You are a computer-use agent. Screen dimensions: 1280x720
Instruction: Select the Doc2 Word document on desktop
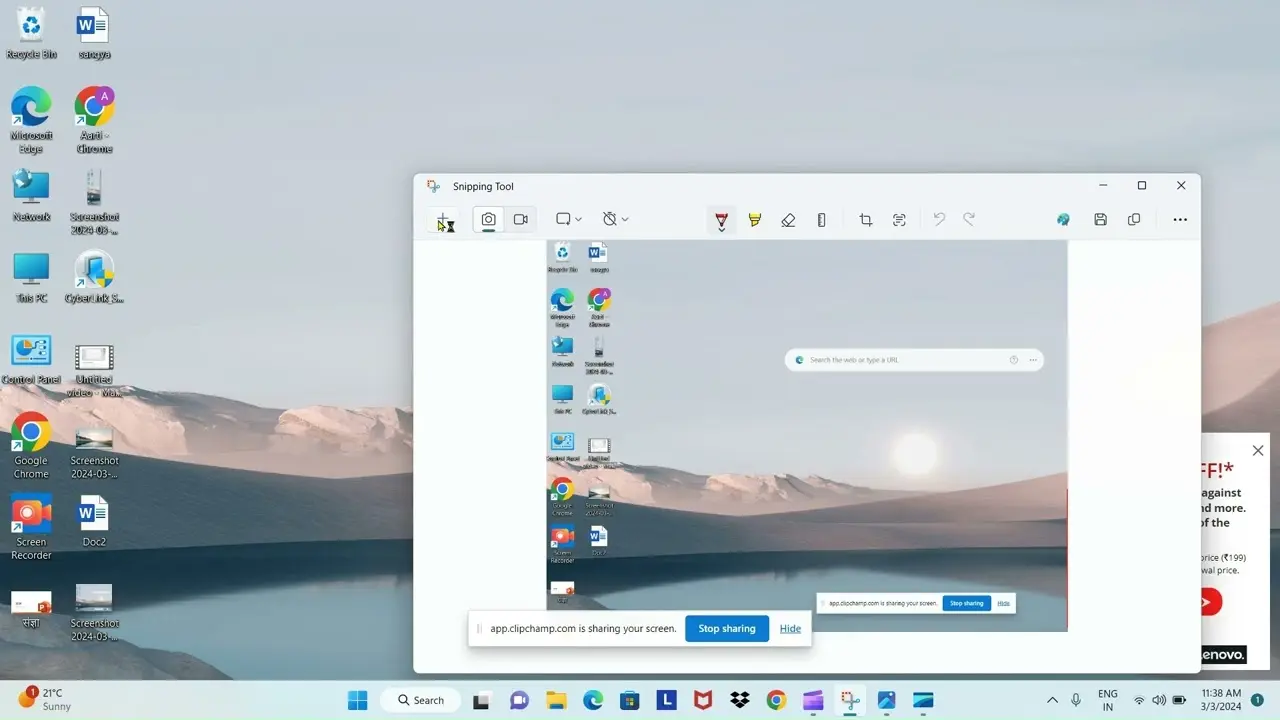94,522
